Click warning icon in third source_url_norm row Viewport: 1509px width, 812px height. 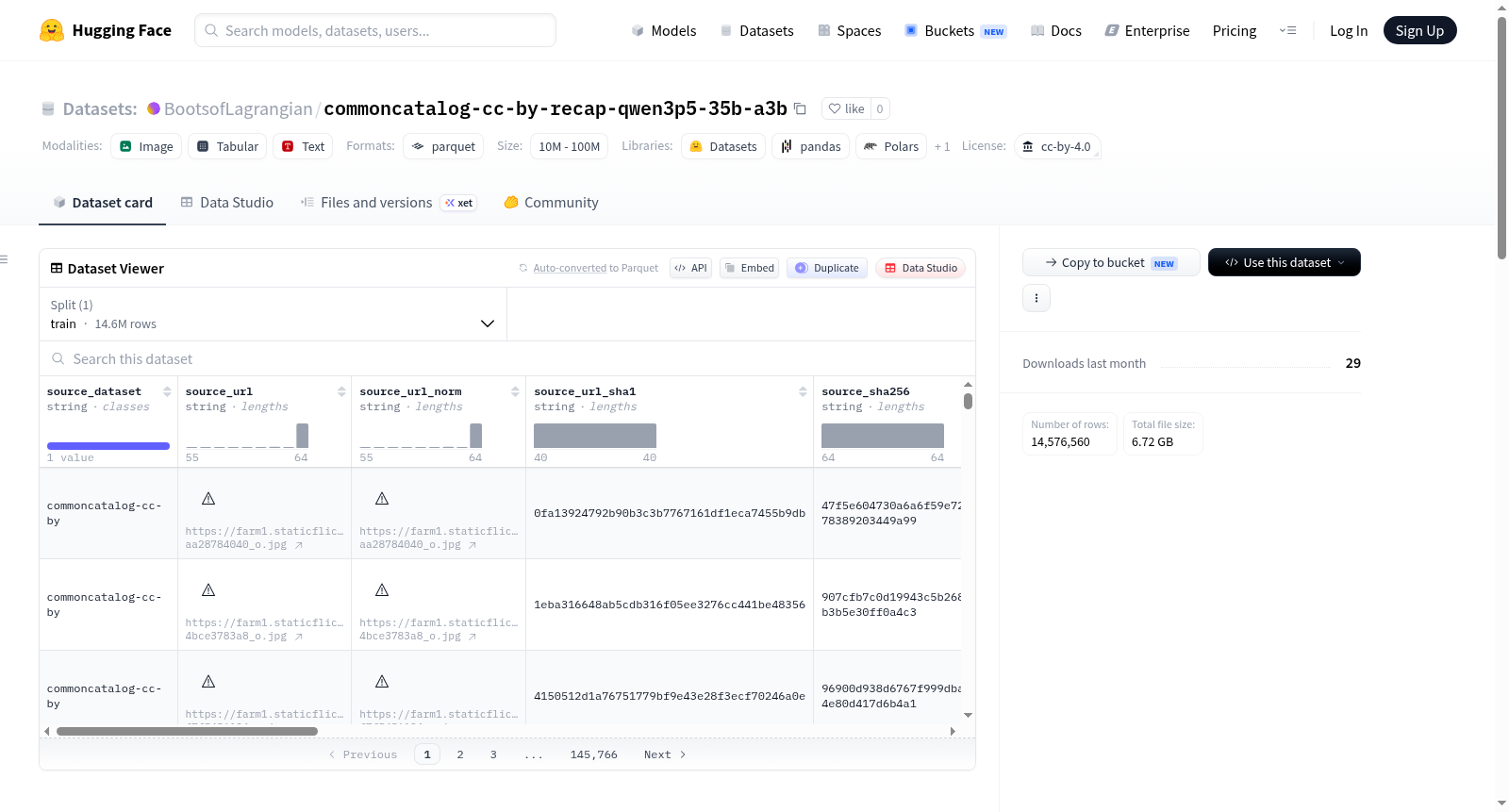[382, 681]
